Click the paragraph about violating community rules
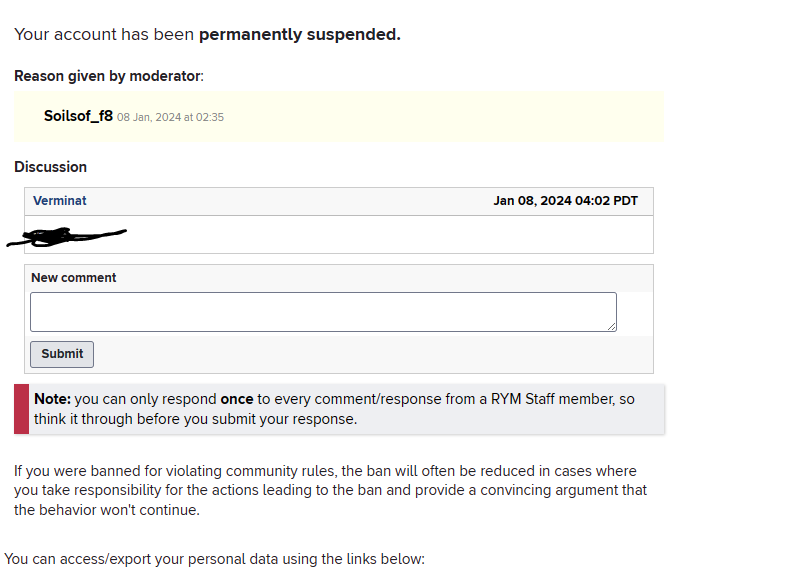 tap(330, 490)
